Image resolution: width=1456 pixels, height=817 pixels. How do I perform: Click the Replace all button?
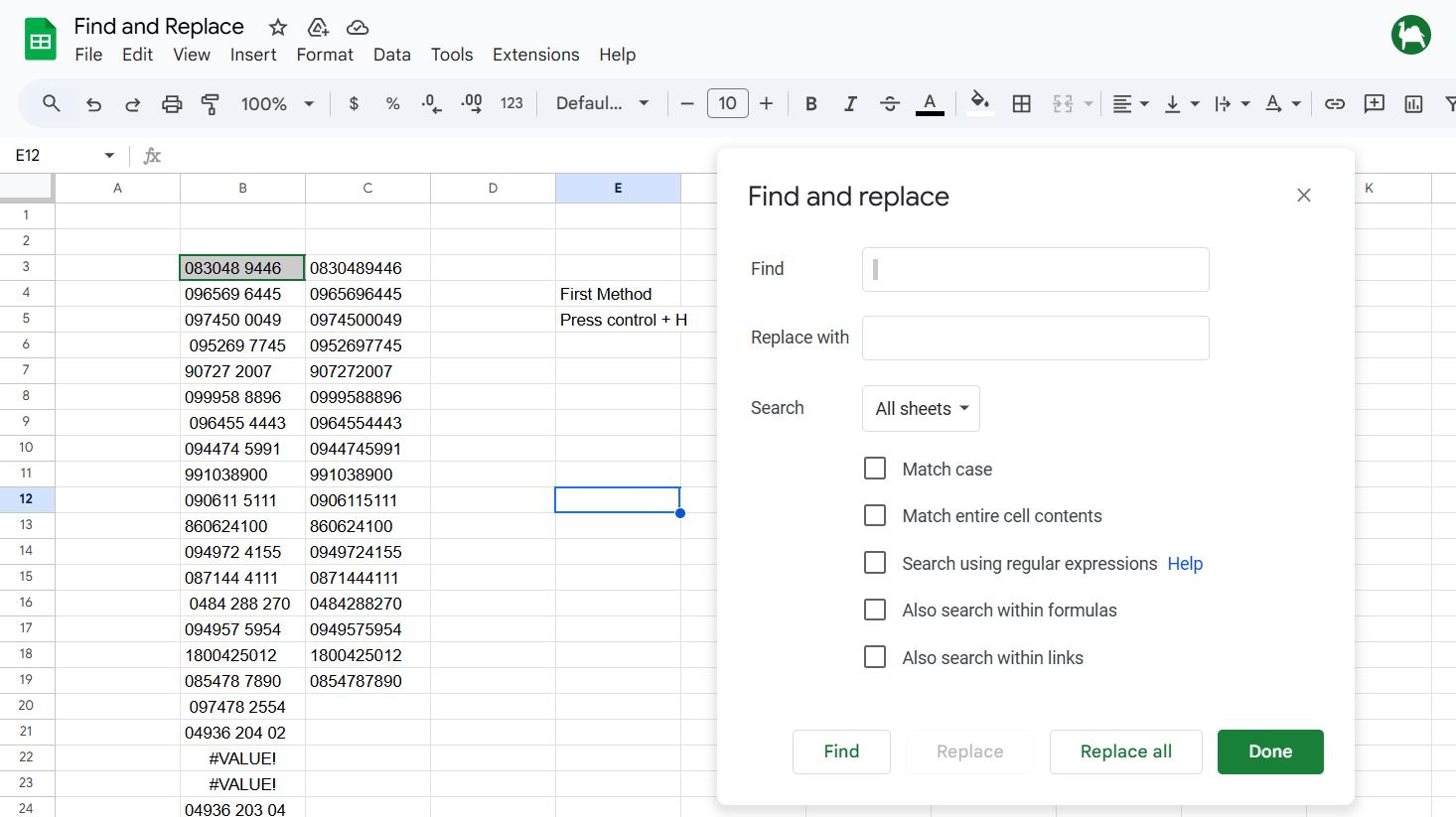pyautogui.click(x=1126, y=751)
